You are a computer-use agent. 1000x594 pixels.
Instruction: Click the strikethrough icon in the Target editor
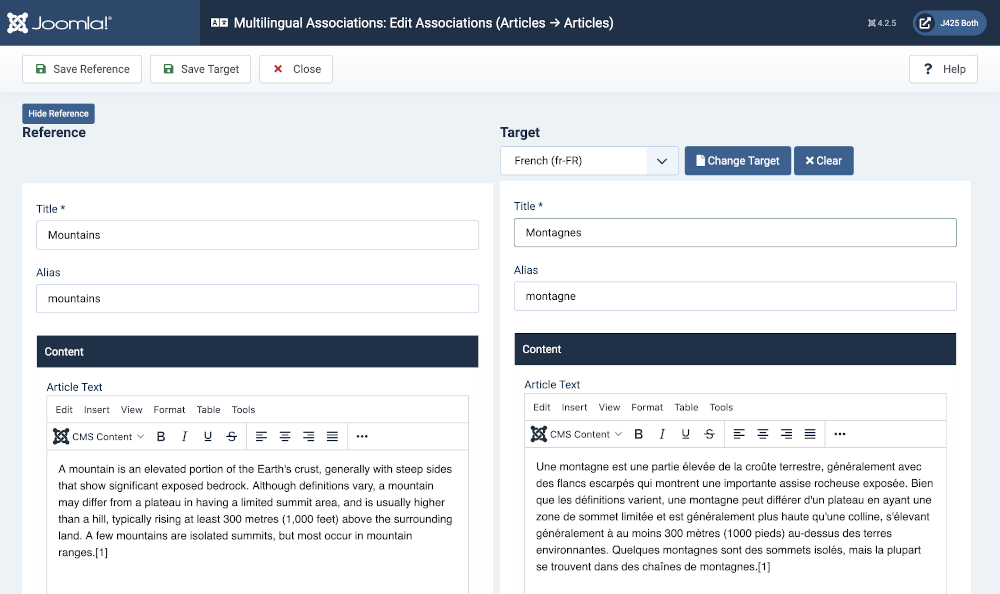710,434
